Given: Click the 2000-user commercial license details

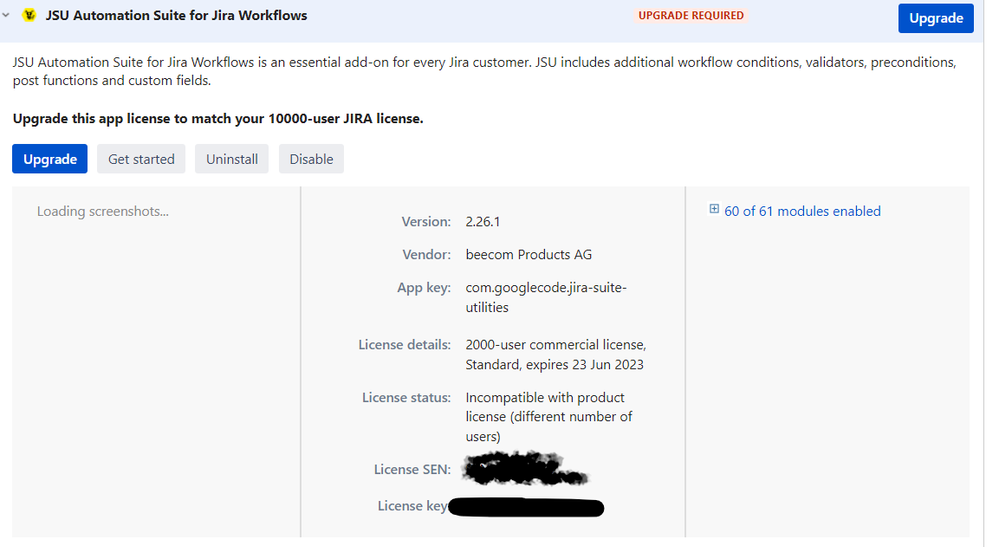Looking at the screenshot, I should click(556, 355).
